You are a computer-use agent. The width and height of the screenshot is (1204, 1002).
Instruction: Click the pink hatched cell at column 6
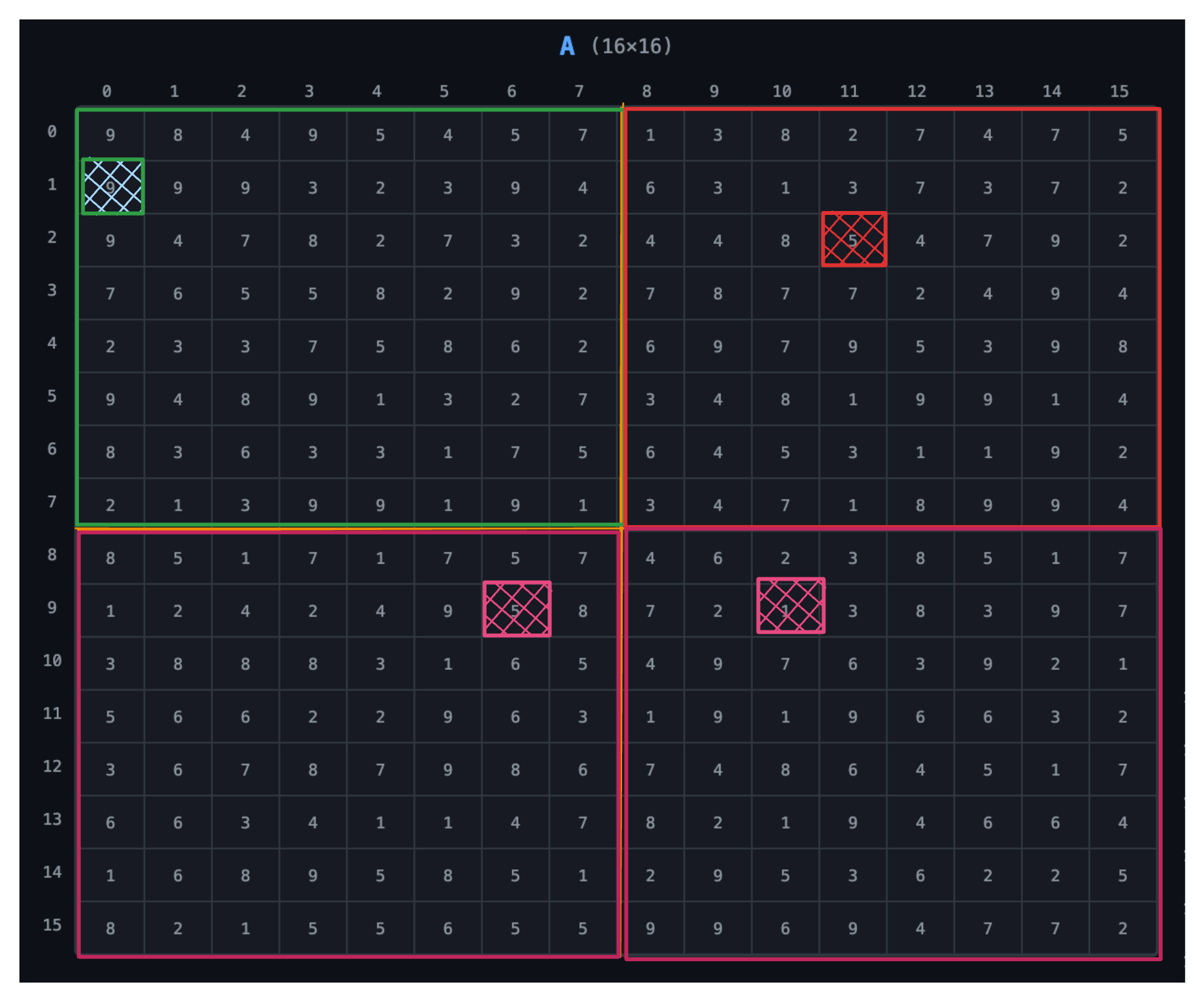[517, 610]
